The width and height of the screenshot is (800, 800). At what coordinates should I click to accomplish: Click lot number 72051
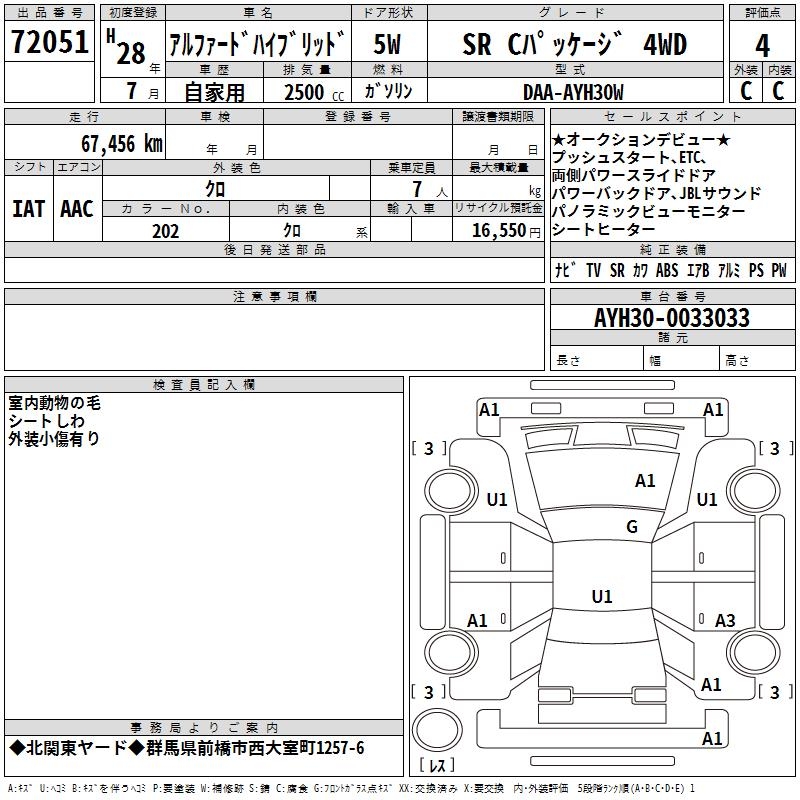pos(50,42)
